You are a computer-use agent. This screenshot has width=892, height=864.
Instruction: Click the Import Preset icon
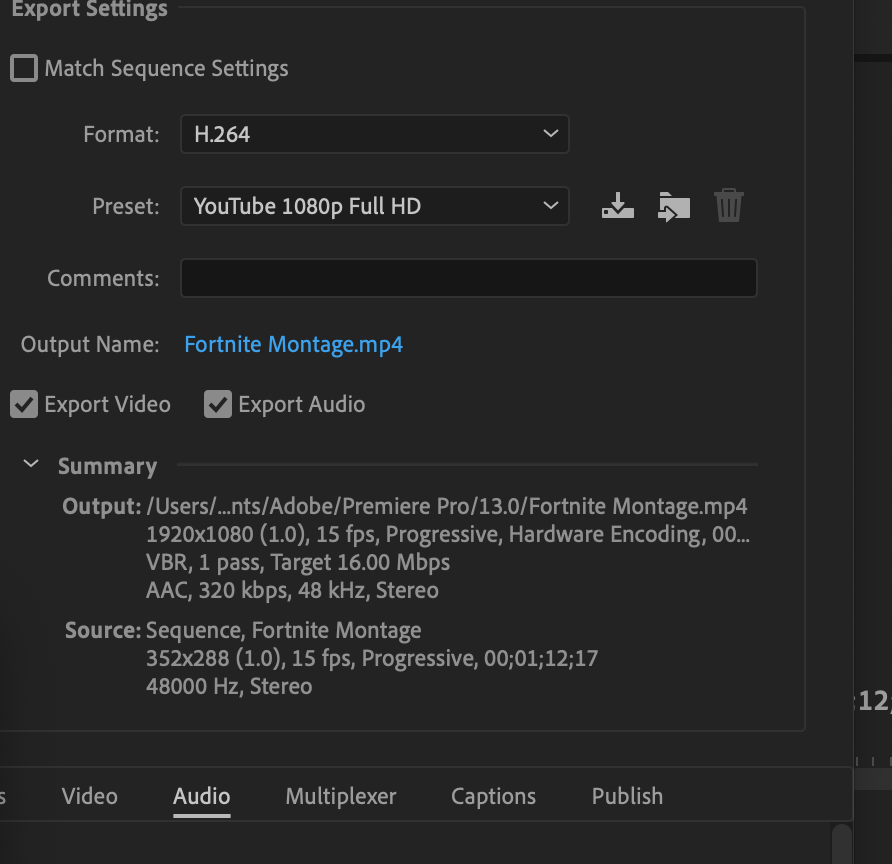tap(674, 206)
